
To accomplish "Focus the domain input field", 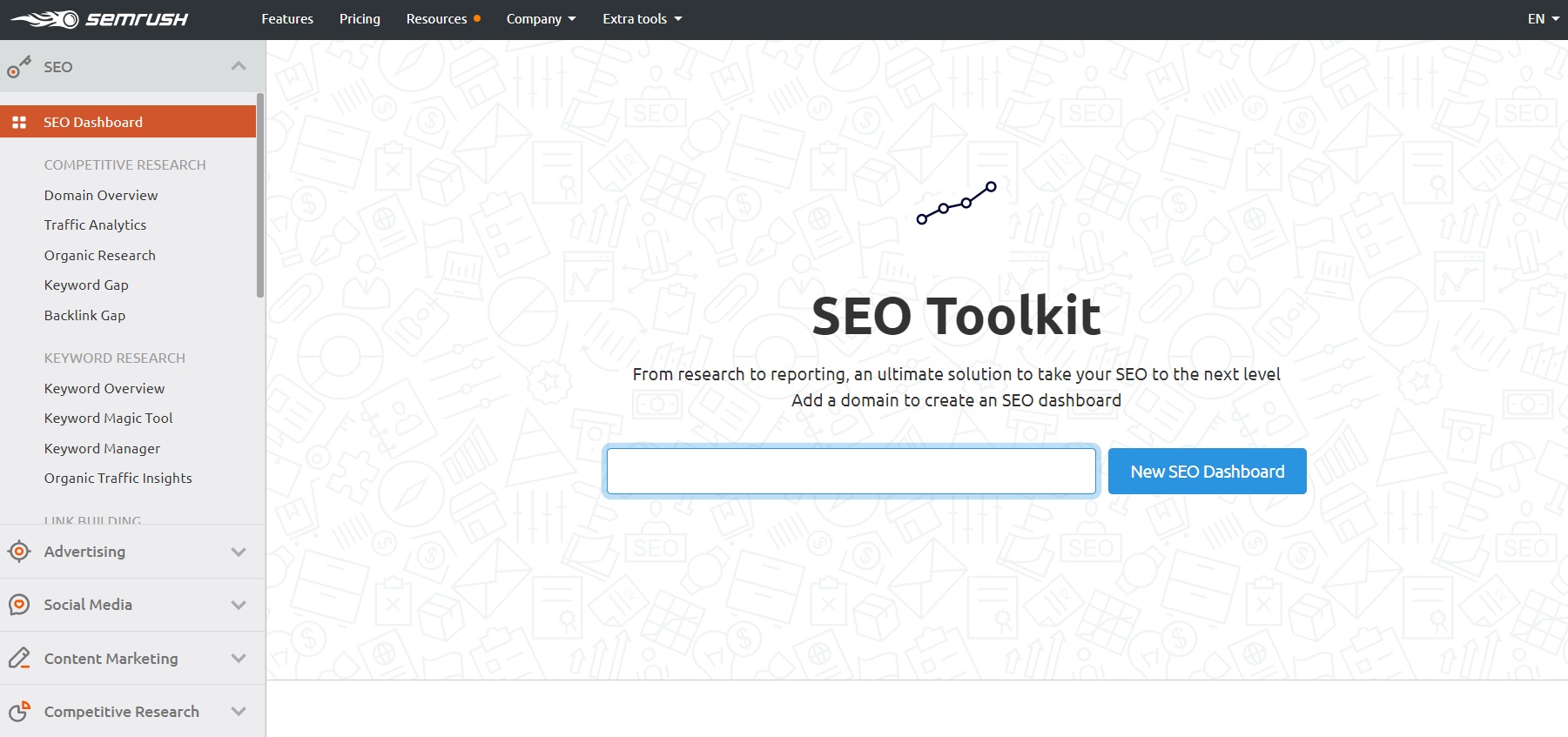I will coord(851,471).
